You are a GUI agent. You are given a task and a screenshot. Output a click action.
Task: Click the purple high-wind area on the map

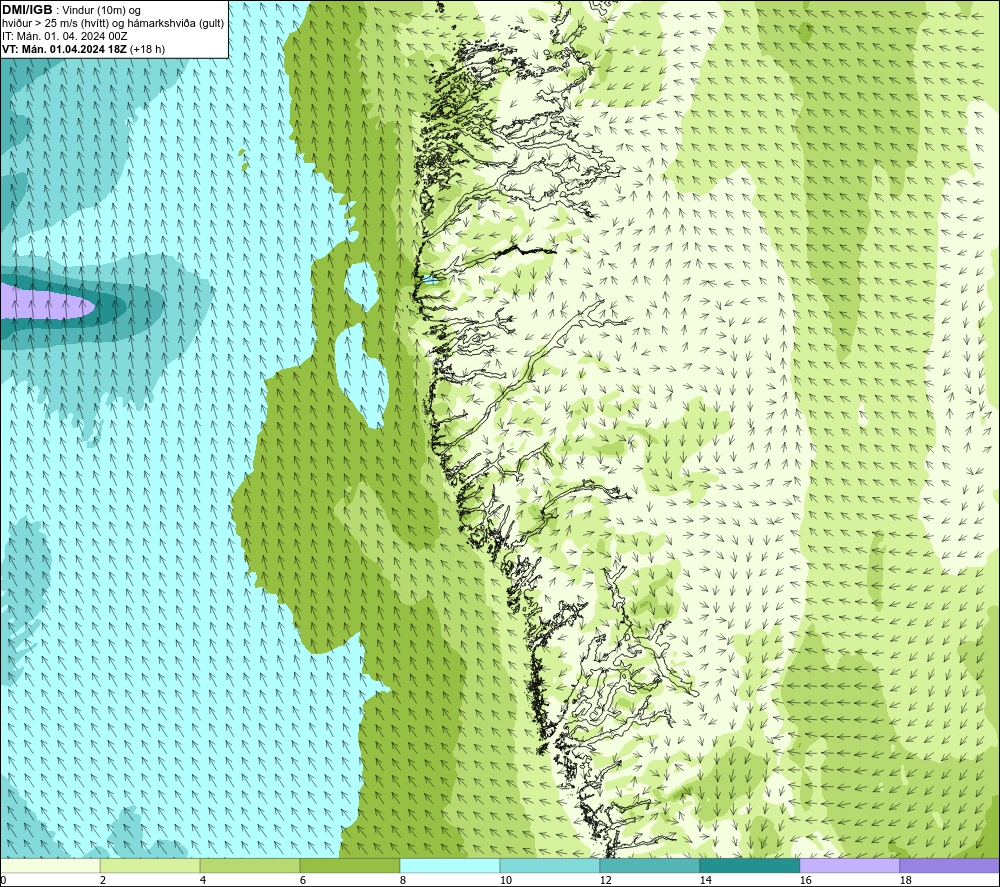pos(45,302)
